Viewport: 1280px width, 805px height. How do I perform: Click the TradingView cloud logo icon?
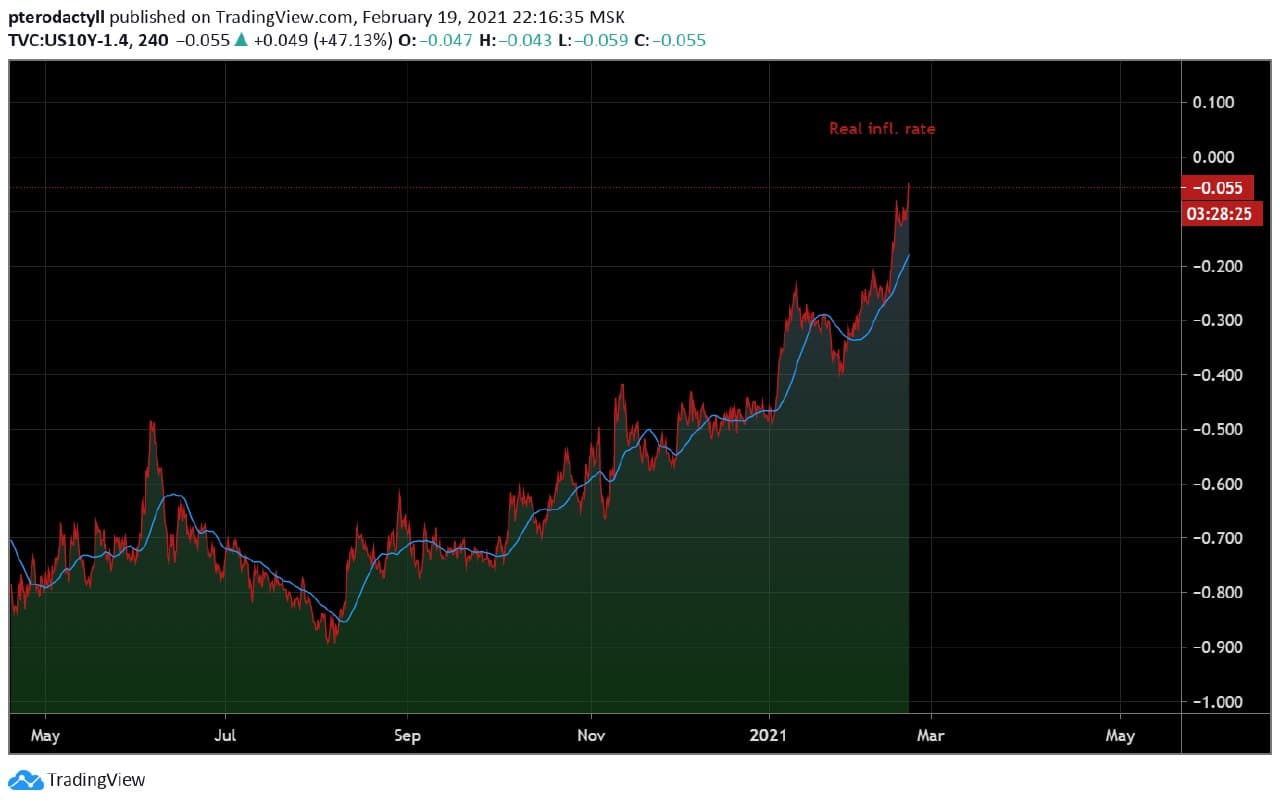pos(25,780)
